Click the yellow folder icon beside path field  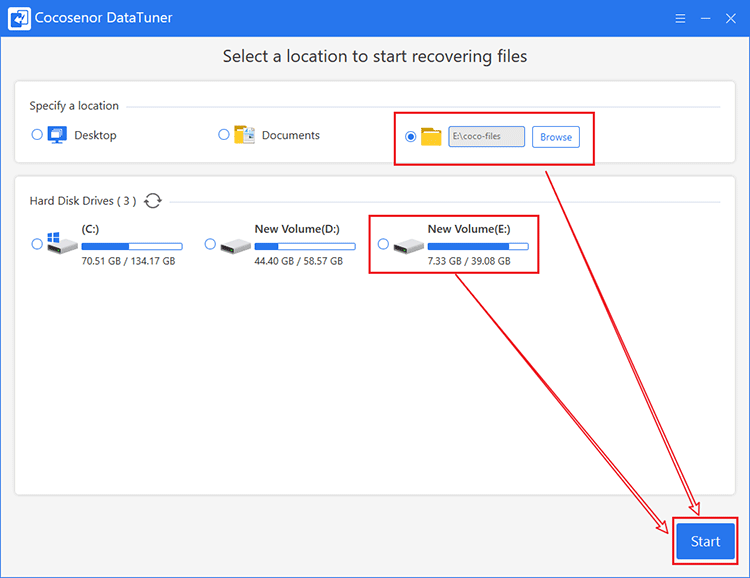(x=431, y=137)
